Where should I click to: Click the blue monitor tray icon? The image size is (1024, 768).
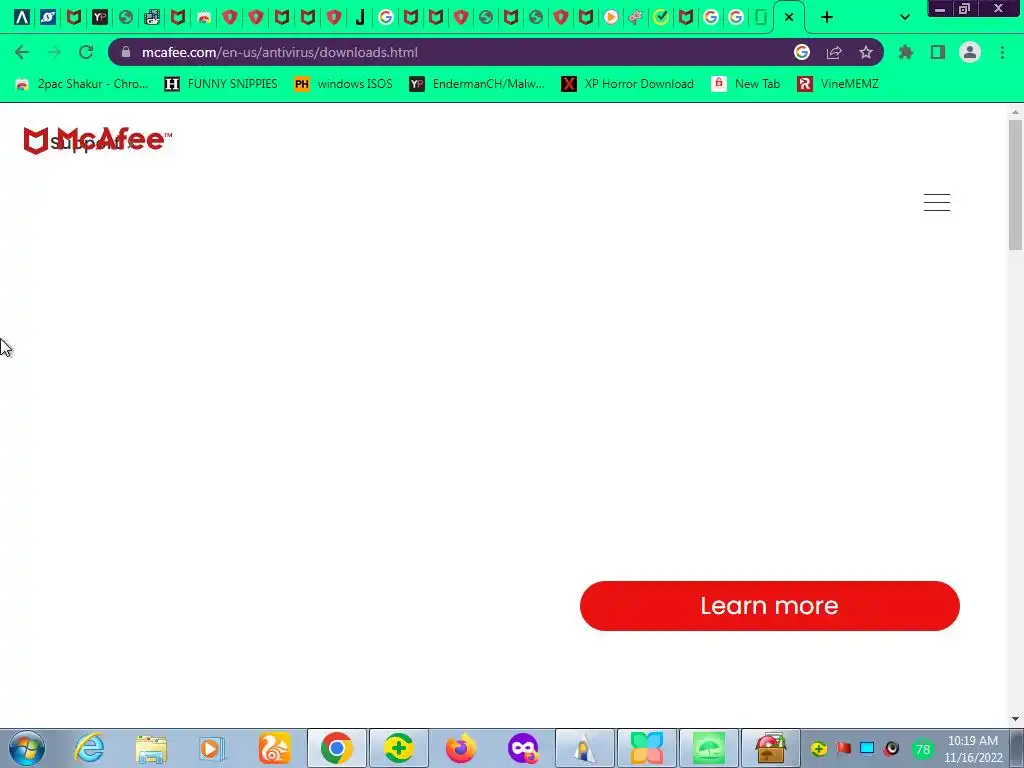pos(867,748)
